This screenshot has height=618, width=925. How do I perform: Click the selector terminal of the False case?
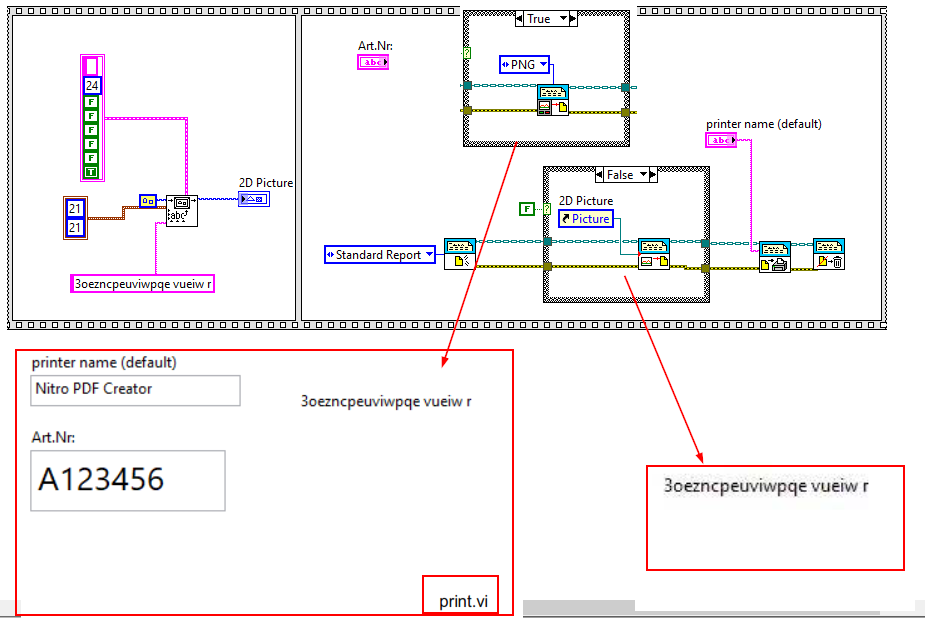[x=547, y=209]
